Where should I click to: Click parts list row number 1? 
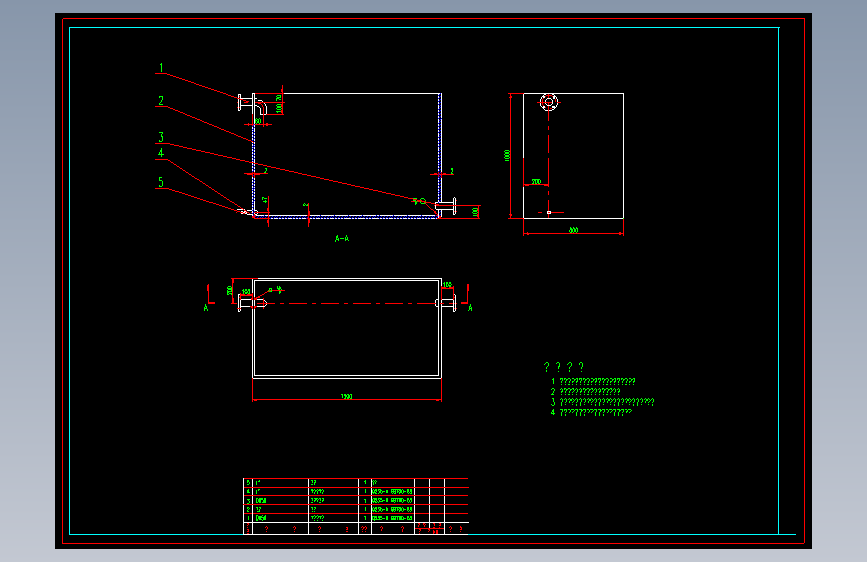356,518
